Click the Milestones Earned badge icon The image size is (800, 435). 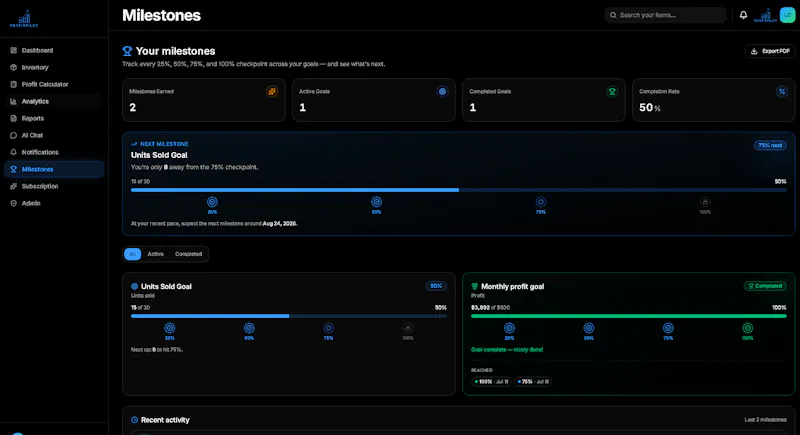(272, 92)
